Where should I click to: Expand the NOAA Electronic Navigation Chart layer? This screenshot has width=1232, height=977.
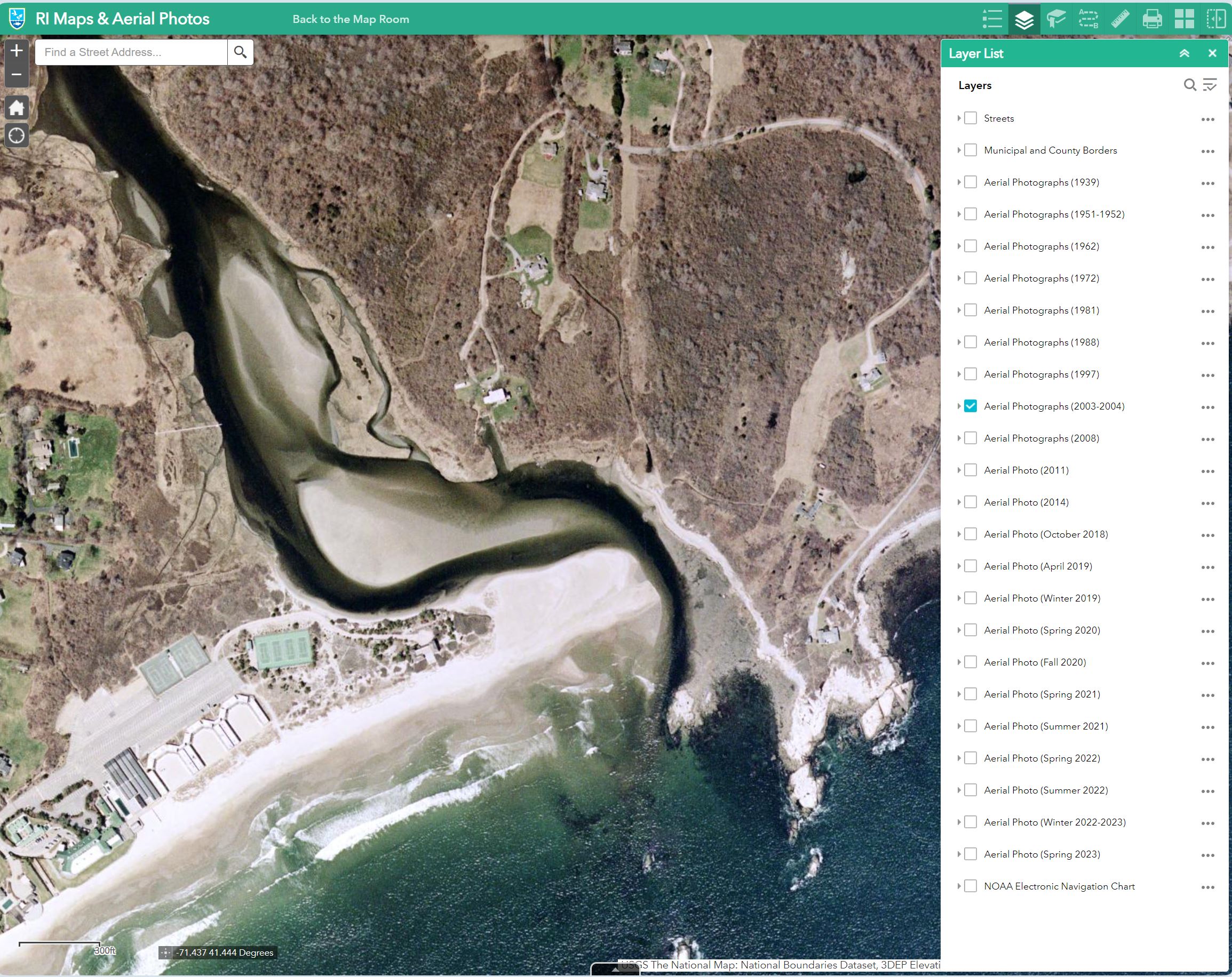coord(959,886)
